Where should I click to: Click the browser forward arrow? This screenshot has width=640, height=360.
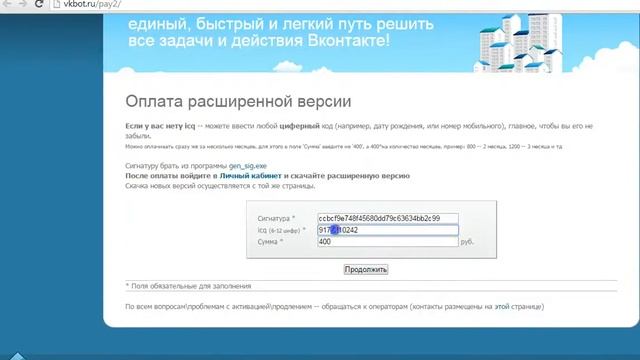pos(22,4)
